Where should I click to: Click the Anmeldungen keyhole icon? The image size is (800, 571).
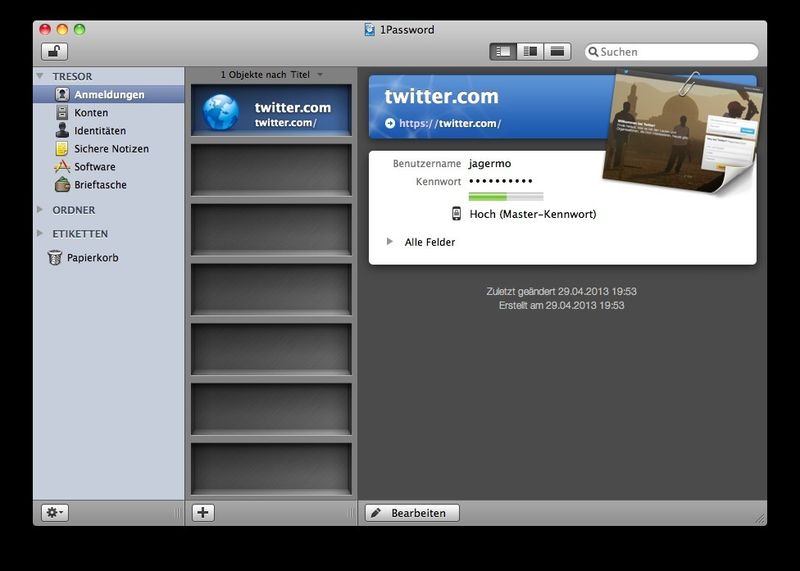62,94
